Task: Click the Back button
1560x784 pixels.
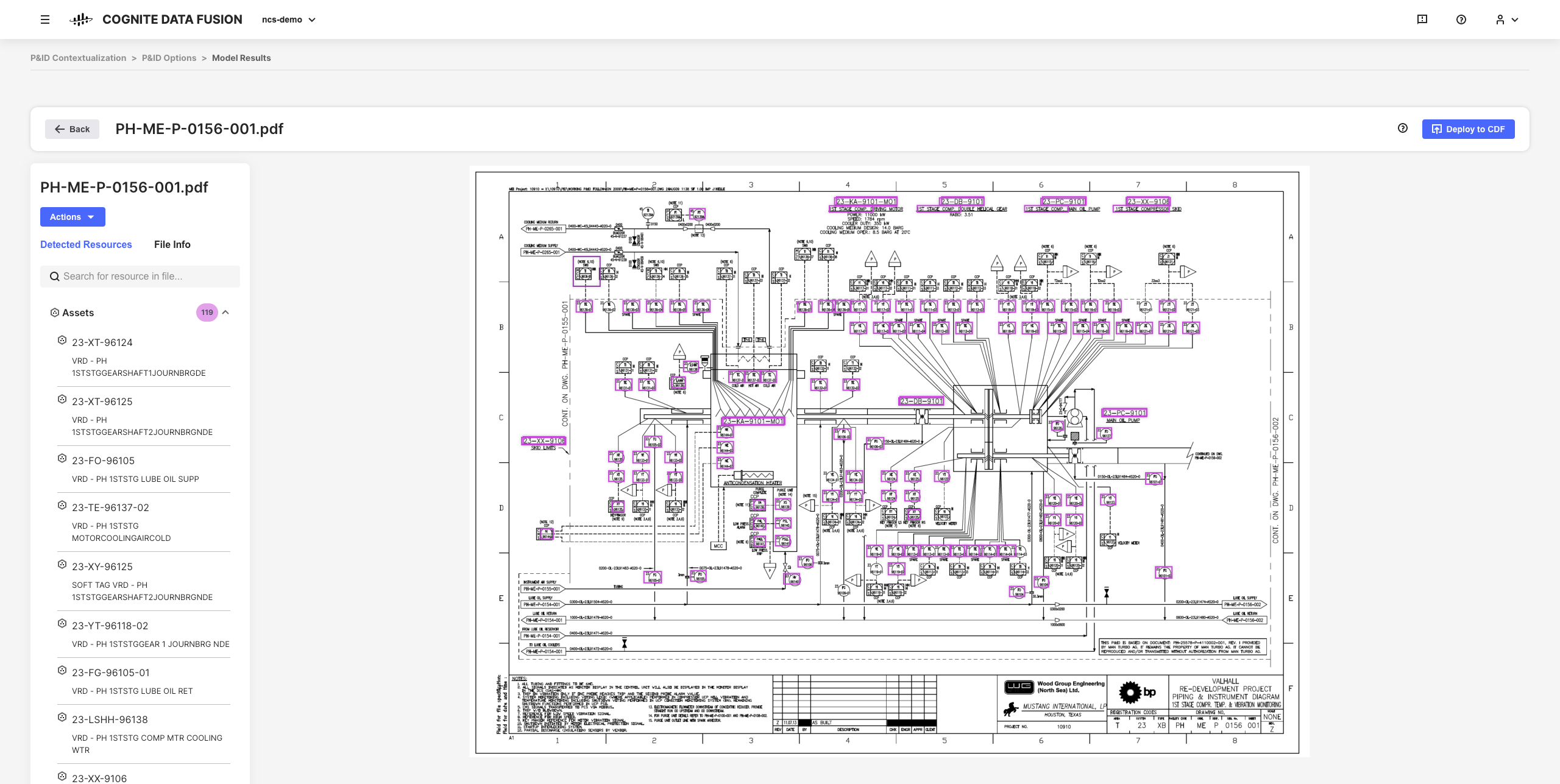Action: point(73,129)
